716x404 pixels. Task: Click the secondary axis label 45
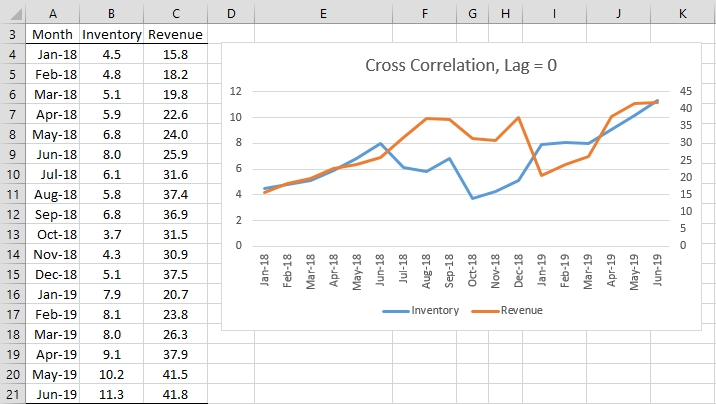click(x=686, y=91)
